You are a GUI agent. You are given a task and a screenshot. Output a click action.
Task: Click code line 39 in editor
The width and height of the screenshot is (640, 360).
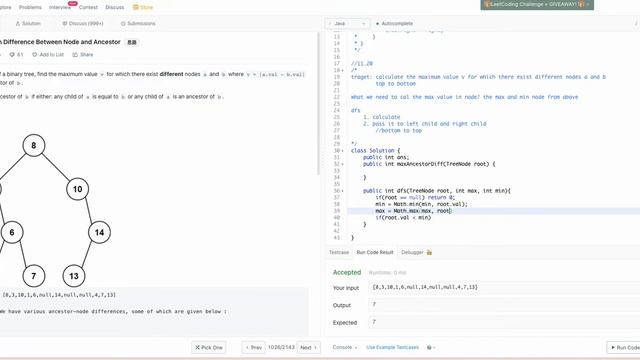click(x=493, y=211)
